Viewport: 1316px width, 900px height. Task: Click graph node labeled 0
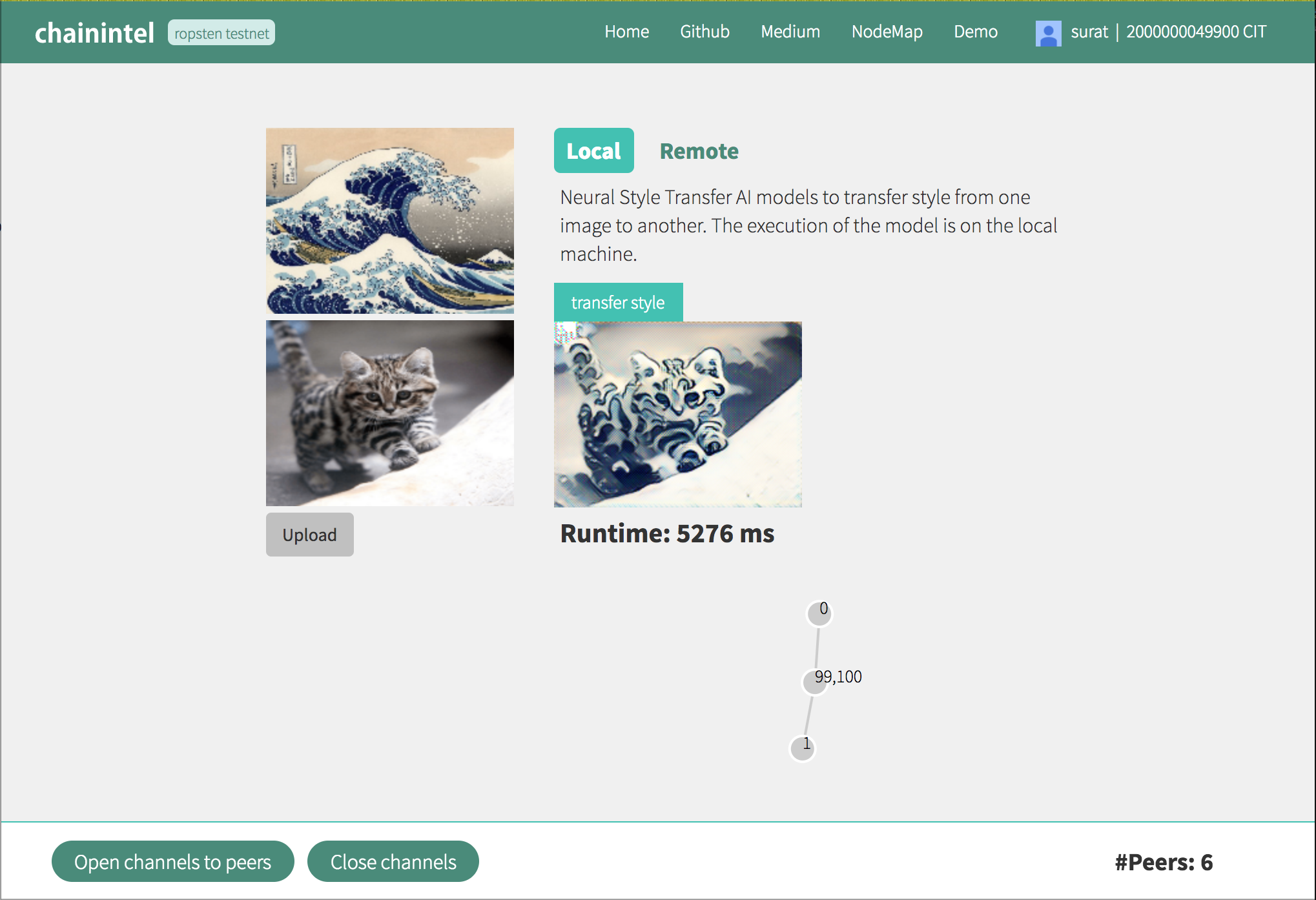pyautogui.click(x=819, y=613)
